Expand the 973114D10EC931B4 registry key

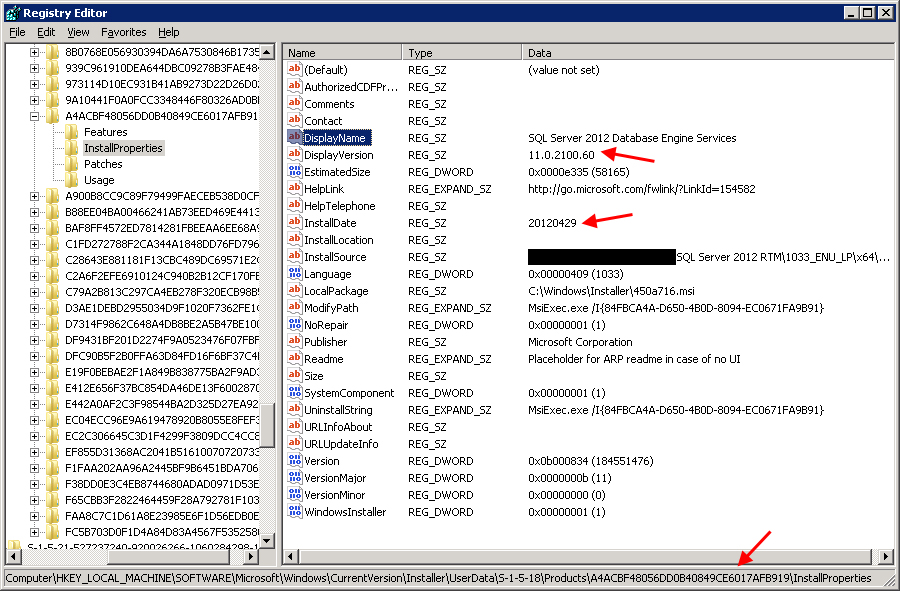pos(34,84)
